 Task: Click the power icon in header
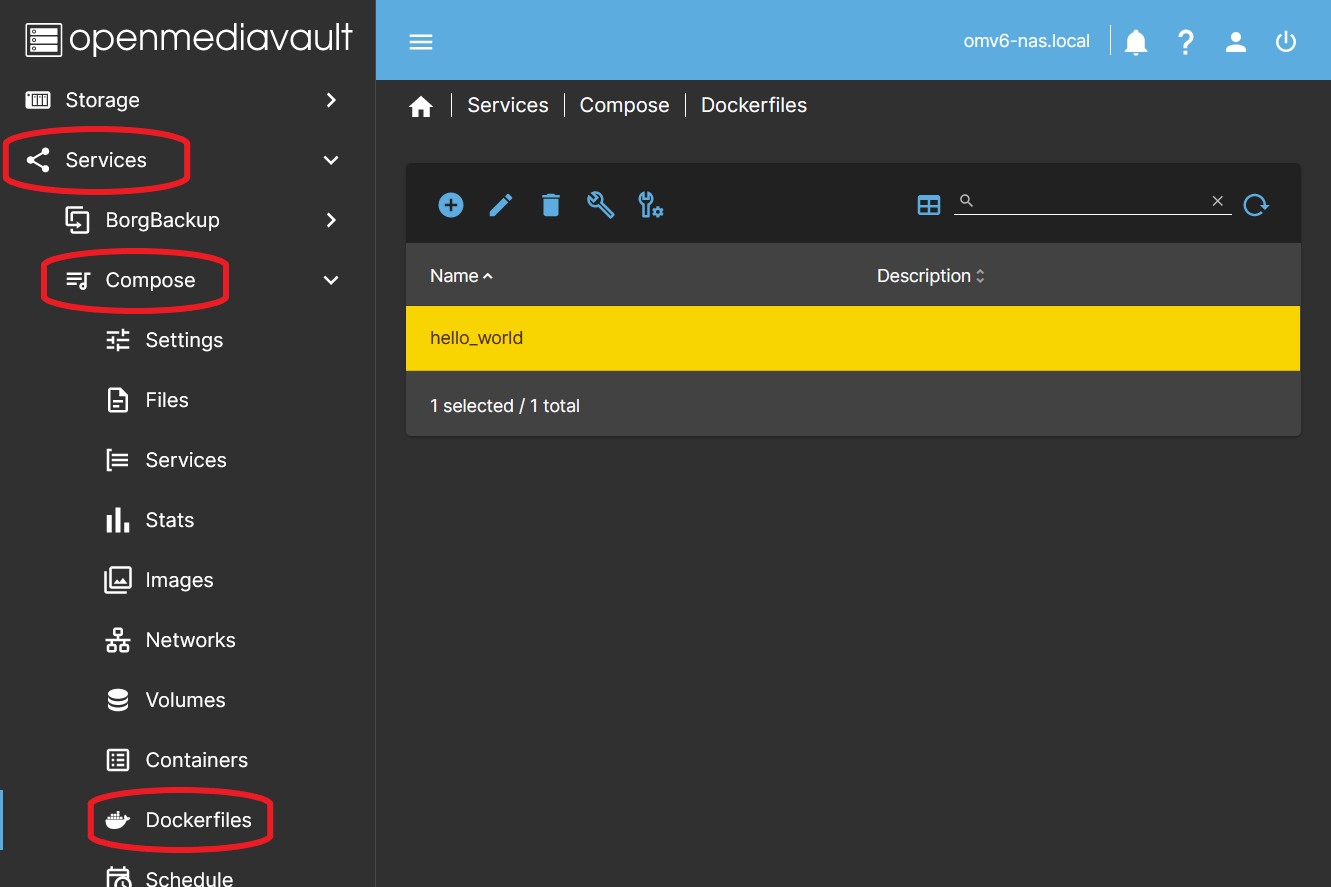coord(1286,42)
